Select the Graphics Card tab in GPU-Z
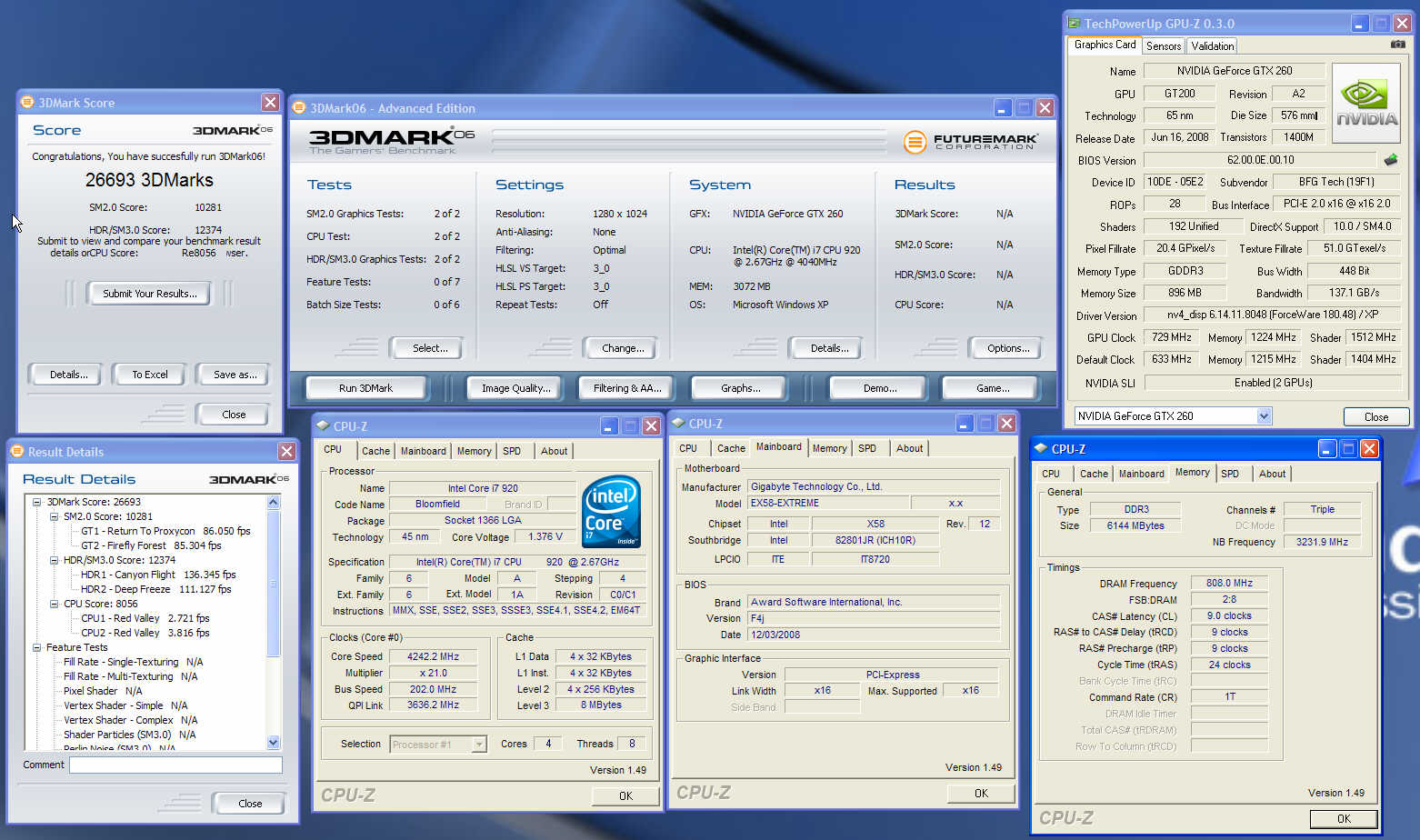Image resolution: width=1420 pixels, height=840 pixels. click(1105, 45)
